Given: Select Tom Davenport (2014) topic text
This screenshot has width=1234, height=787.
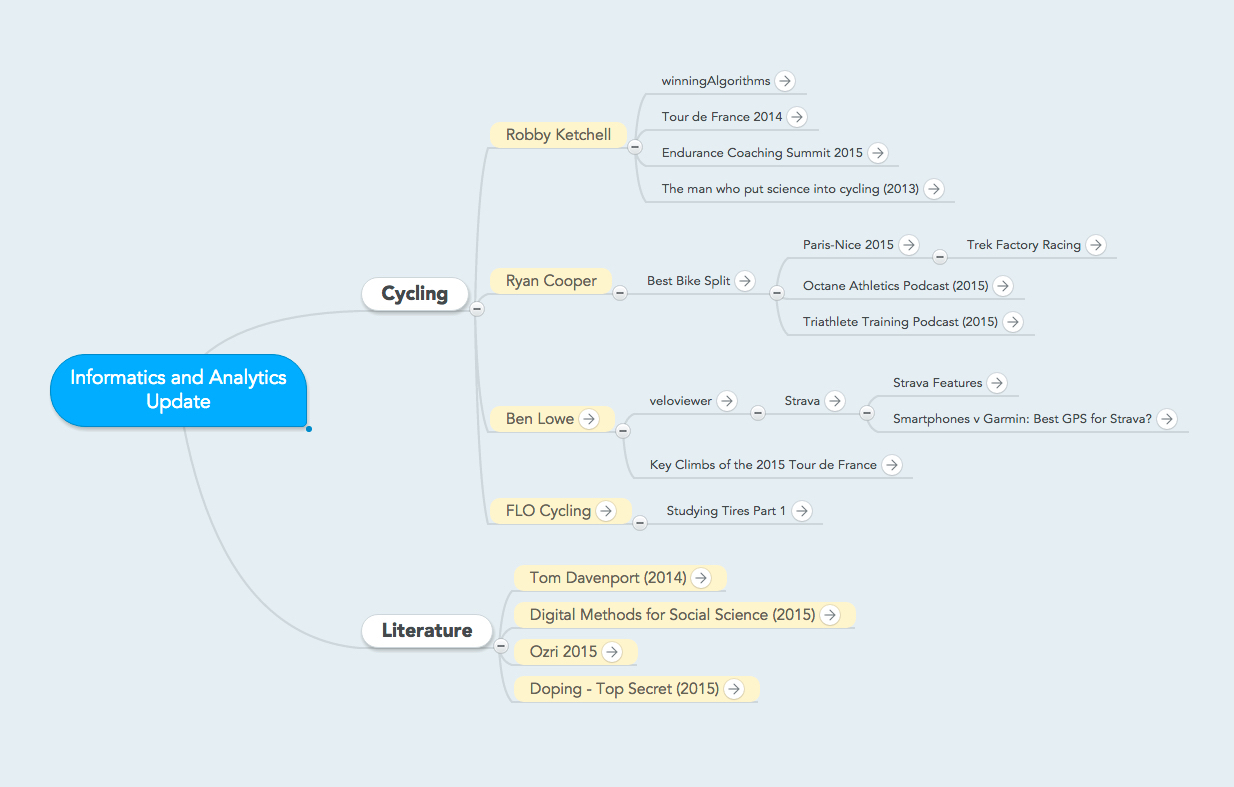Looking at the screenshot, I should [x=608, y=578].
